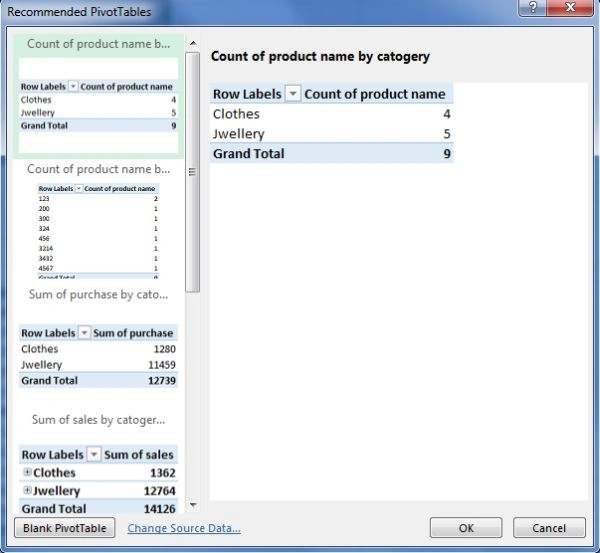Select the Sum of purchase by category thumbnail
Screen dimensions: 600x553
(x=98, y=346)
